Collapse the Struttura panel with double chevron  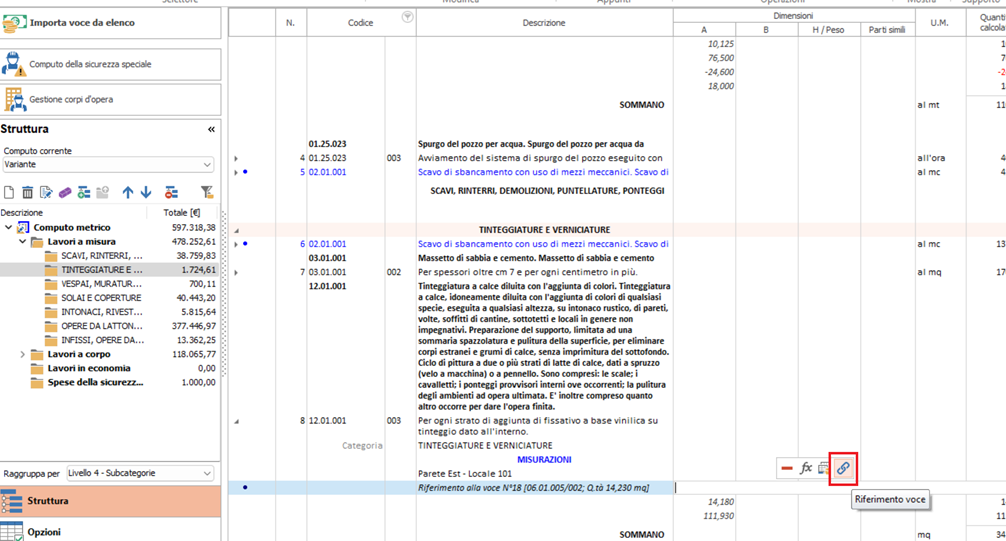click(211, 130)
